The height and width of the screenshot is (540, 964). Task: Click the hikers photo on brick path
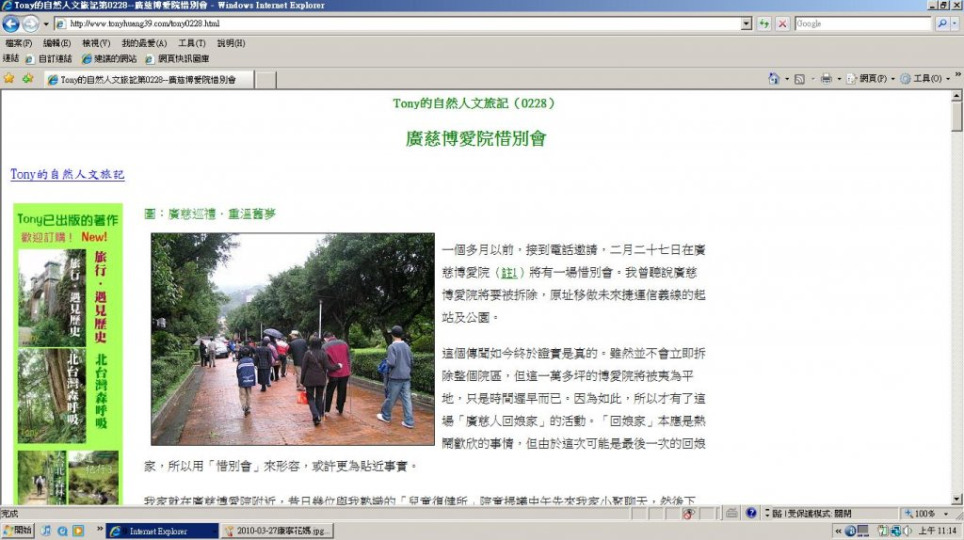(x=293, y=339)
